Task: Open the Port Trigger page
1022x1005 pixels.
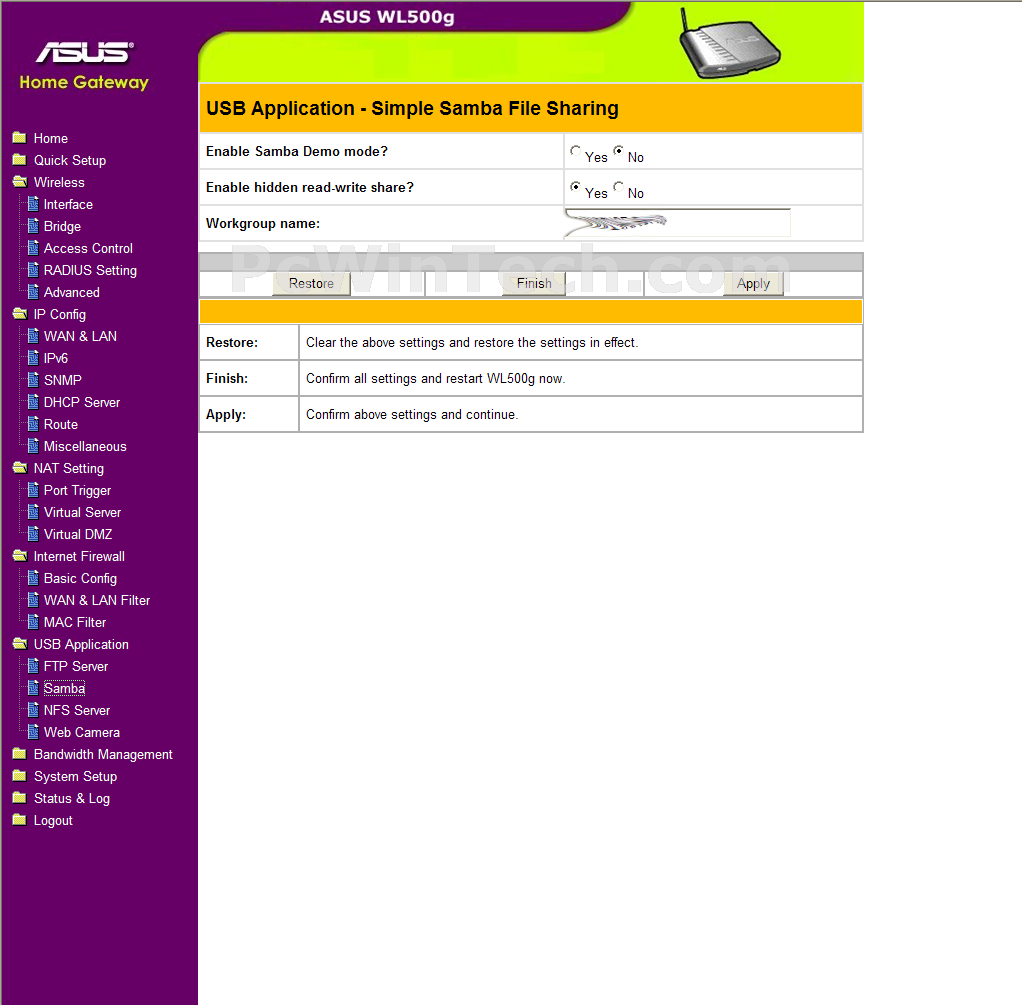Action: pos(78,490)
